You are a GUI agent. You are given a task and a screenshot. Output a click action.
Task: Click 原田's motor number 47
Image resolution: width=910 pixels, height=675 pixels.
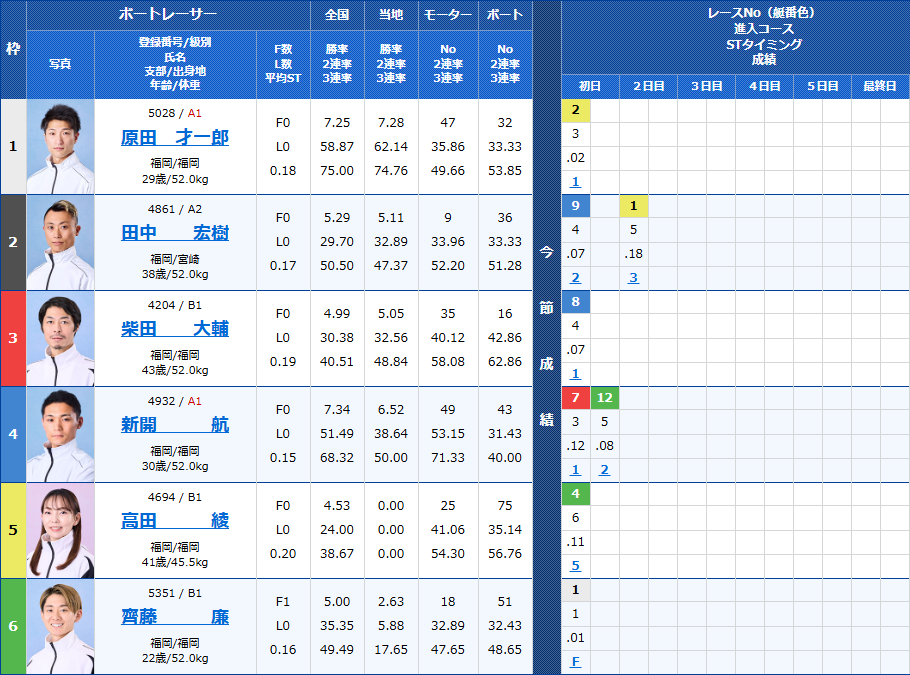point(447,123)
